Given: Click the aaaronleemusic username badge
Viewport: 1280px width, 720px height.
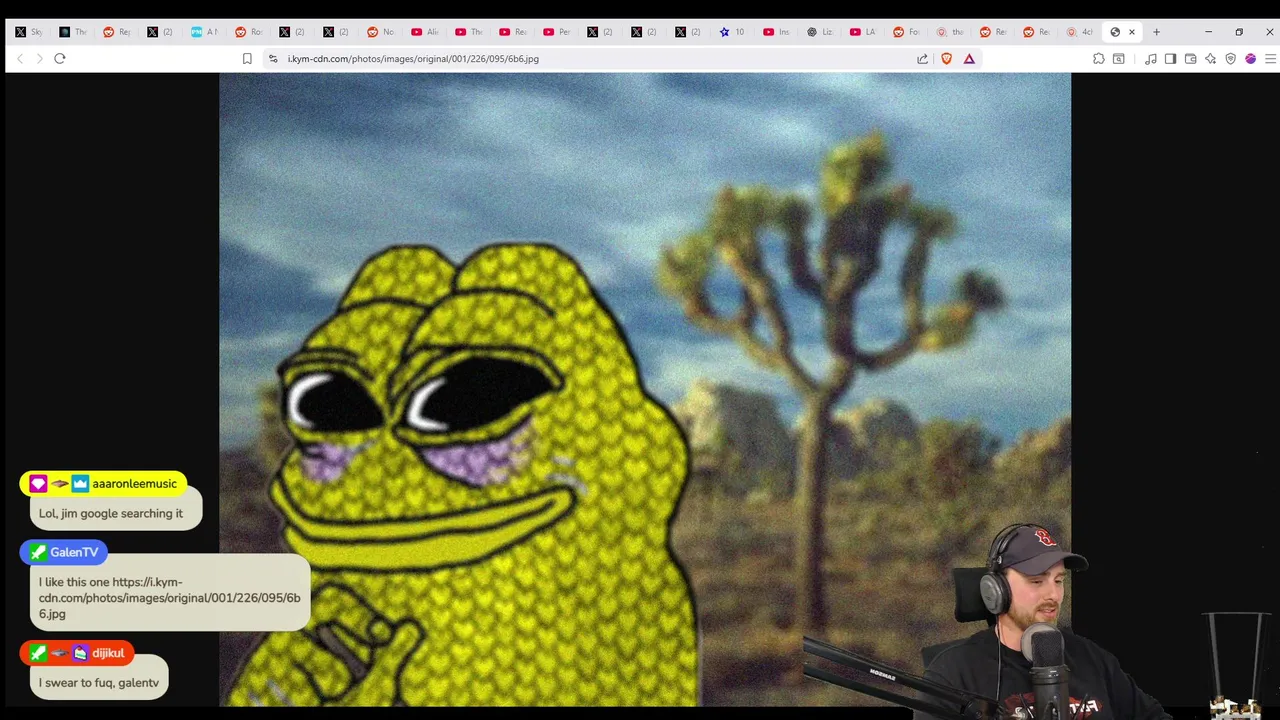Looking at the screenshot, I should [134, 484].
